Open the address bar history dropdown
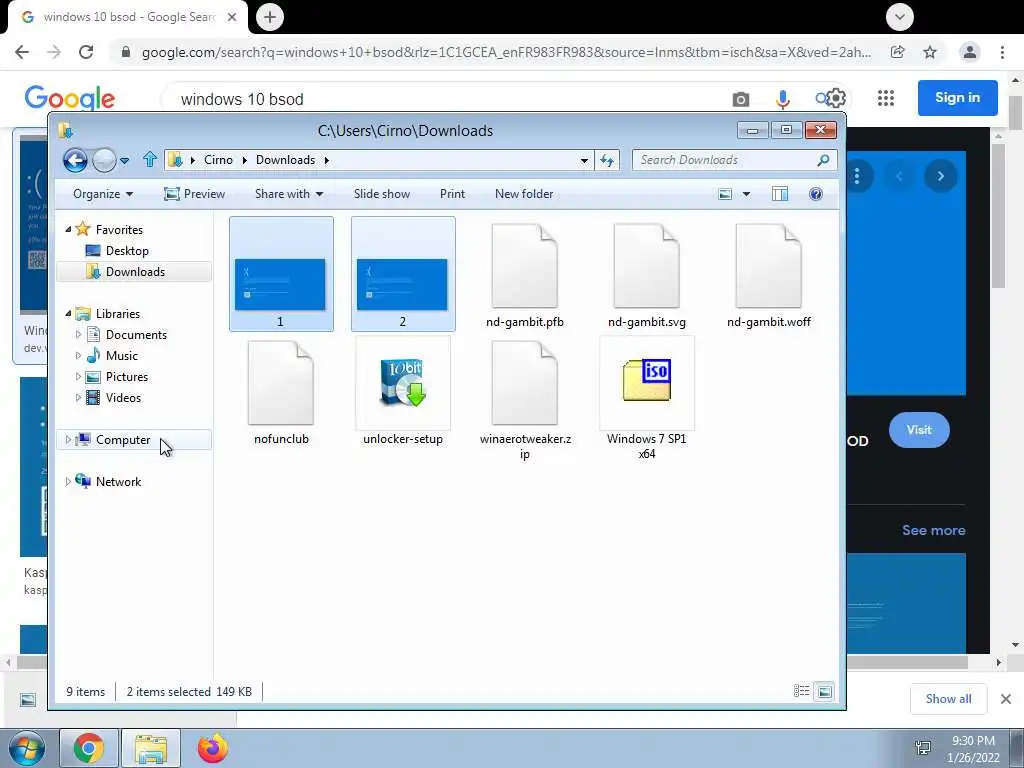 coord(584,161)
